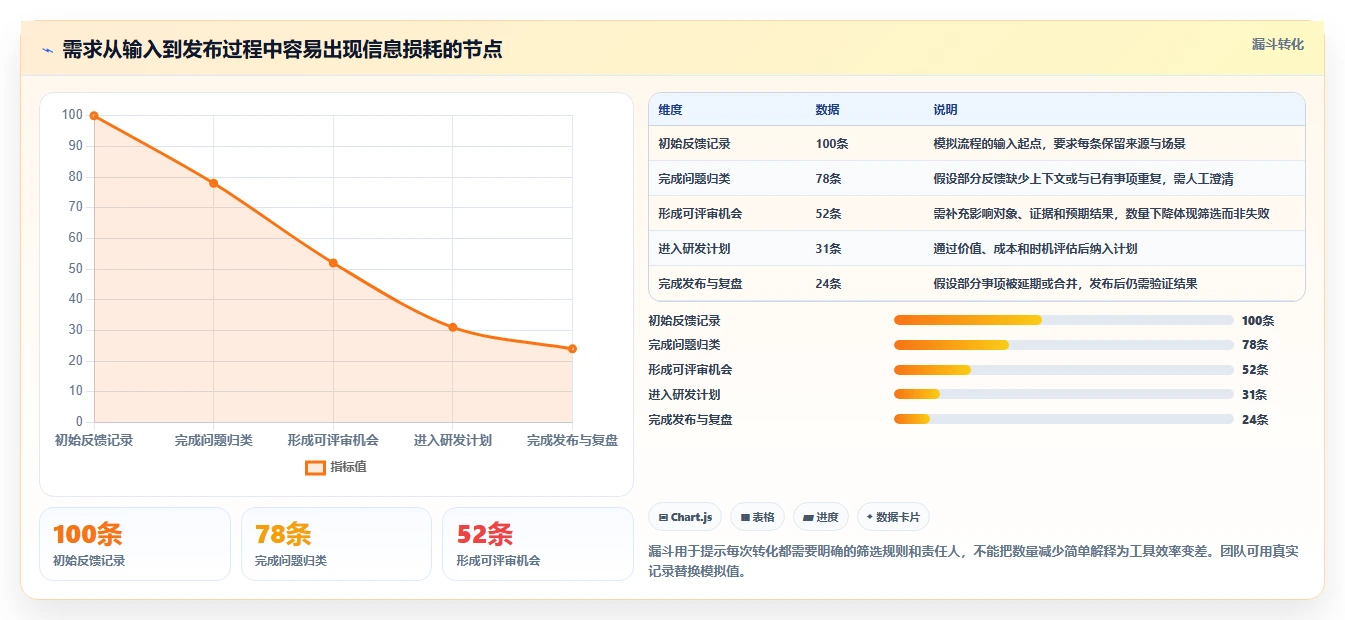
Task: Click the description starting 需补充影响对象
Action: coord(1102,214)
